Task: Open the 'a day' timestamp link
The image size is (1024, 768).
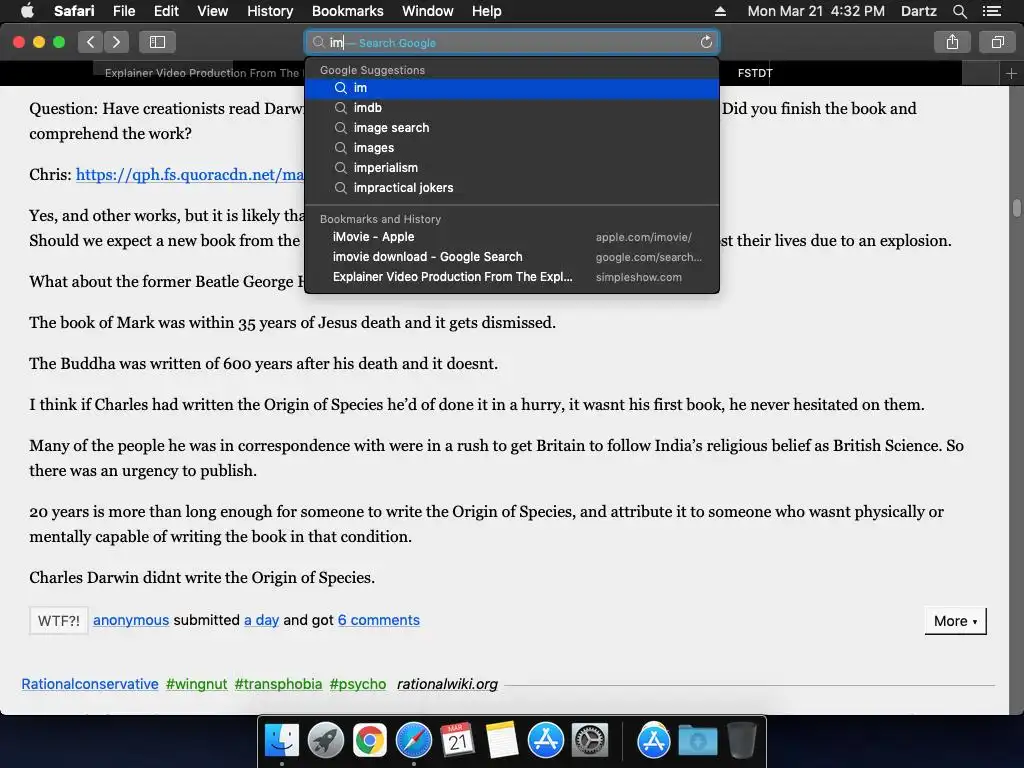Action: point(261,620)
